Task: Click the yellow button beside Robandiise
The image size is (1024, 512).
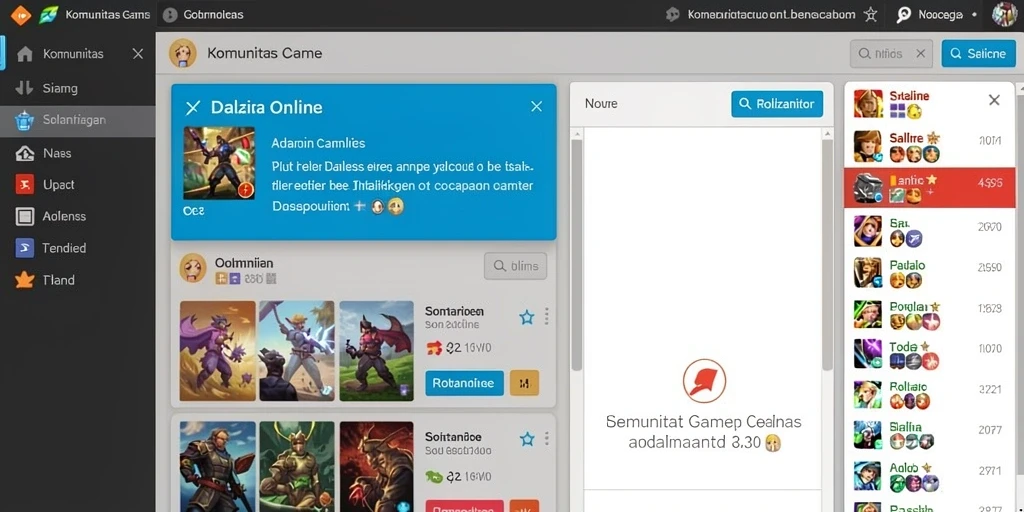Action: (524, 383)
